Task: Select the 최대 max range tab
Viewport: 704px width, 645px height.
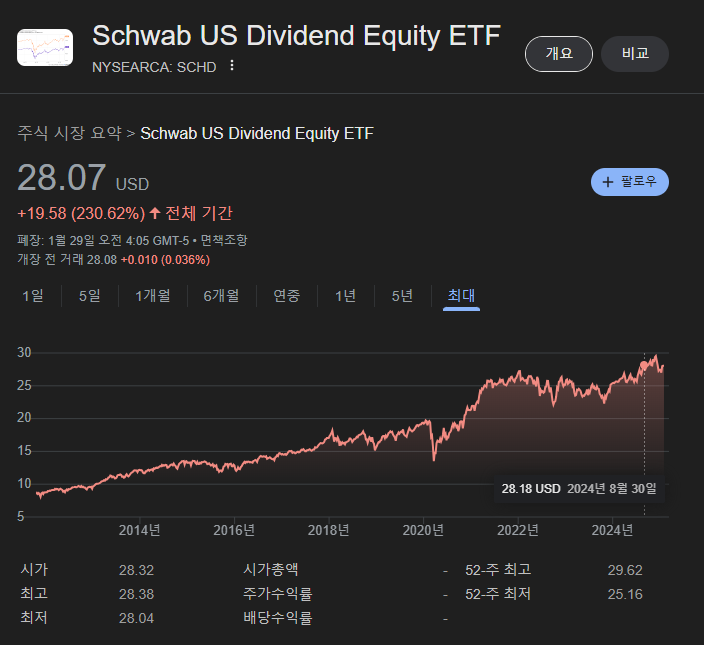Action: tap(461, 296)
